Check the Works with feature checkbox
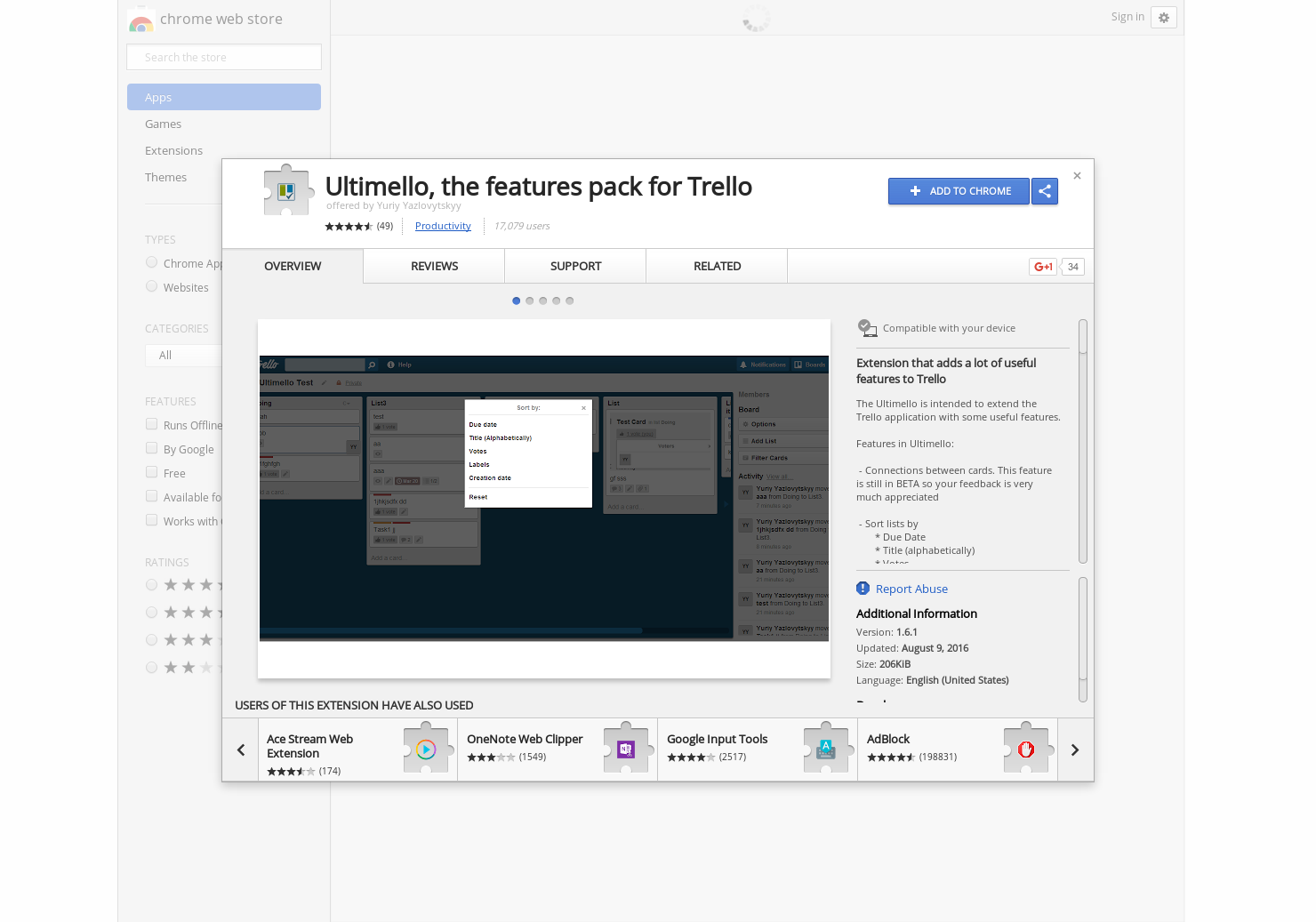 152,520
